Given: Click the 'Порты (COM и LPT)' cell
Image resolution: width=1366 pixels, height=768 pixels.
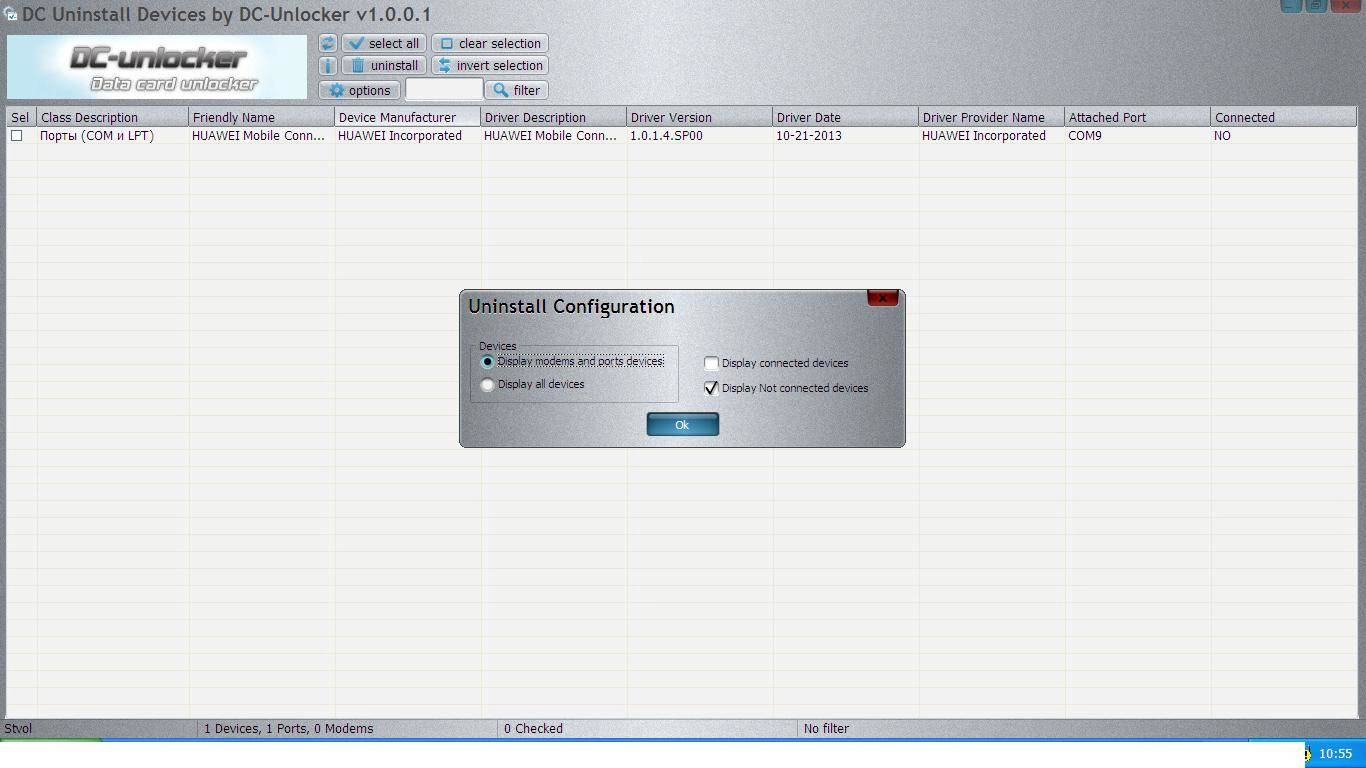Looking at the screenshot, I should tap(113, 136).
